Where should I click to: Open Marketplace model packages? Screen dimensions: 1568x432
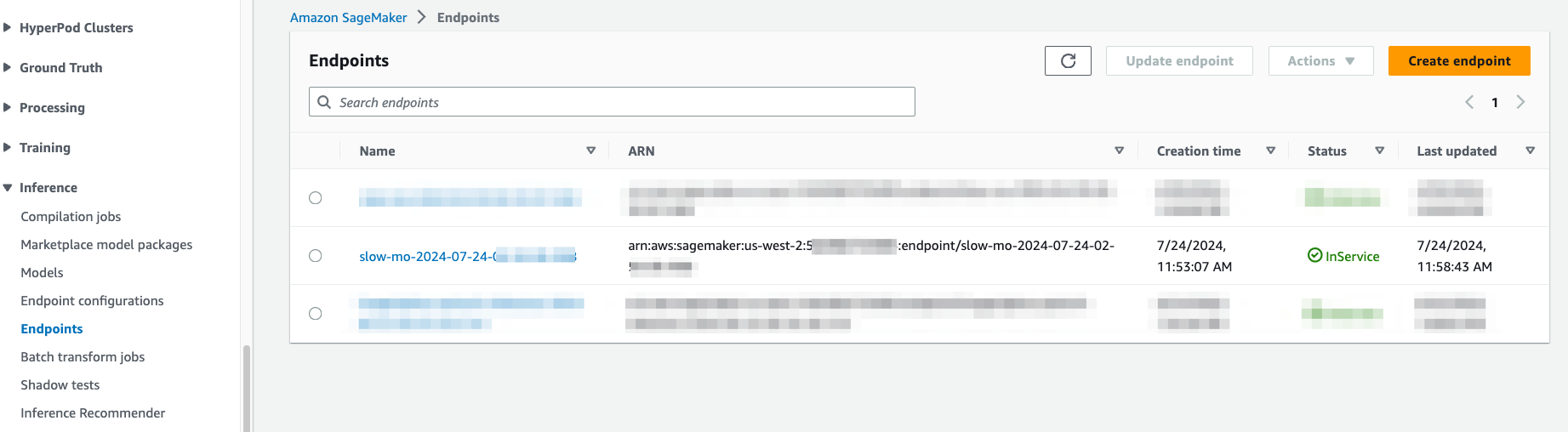106,245
